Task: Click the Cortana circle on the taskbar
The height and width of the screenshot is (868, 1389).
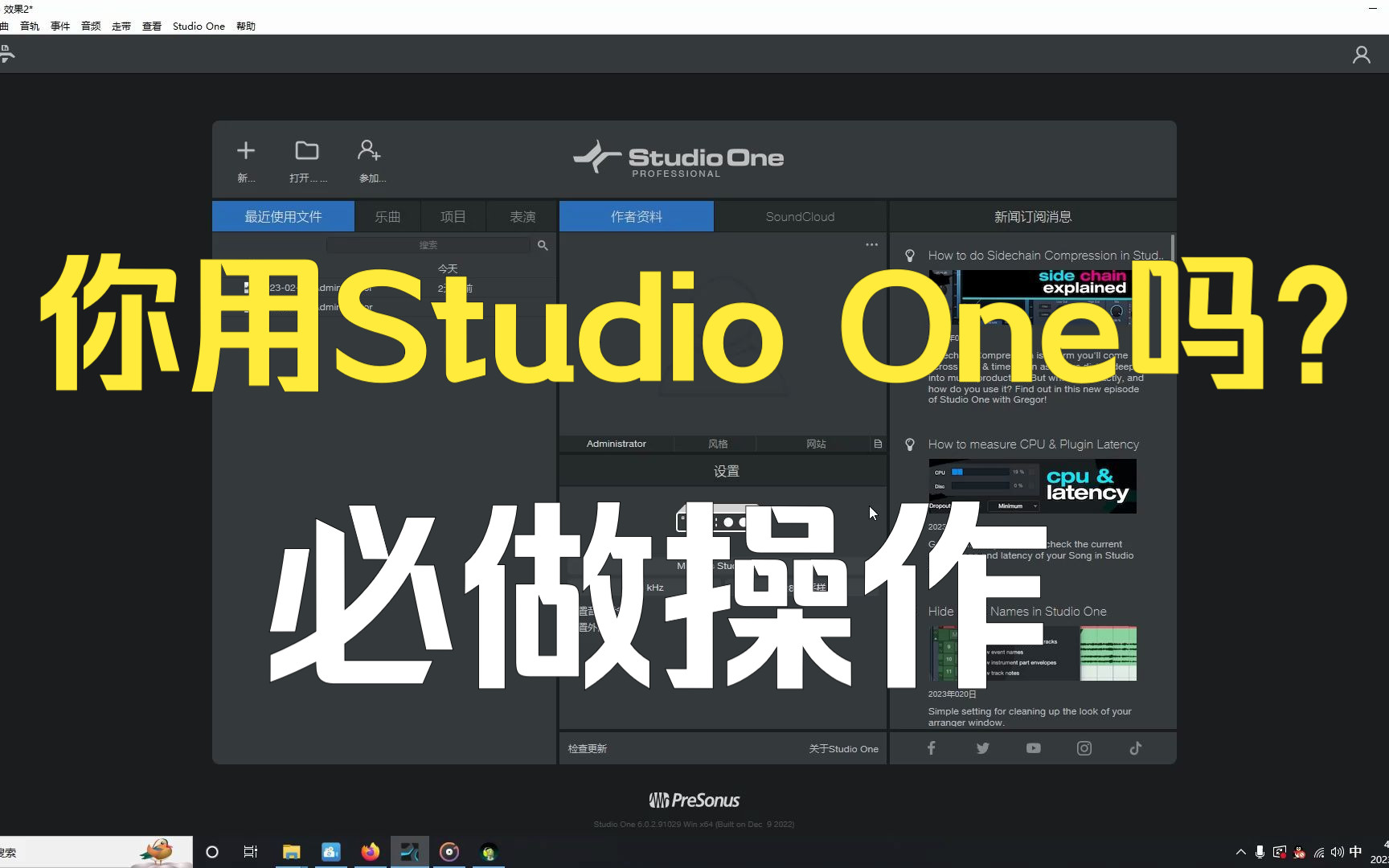Action: 212,852
